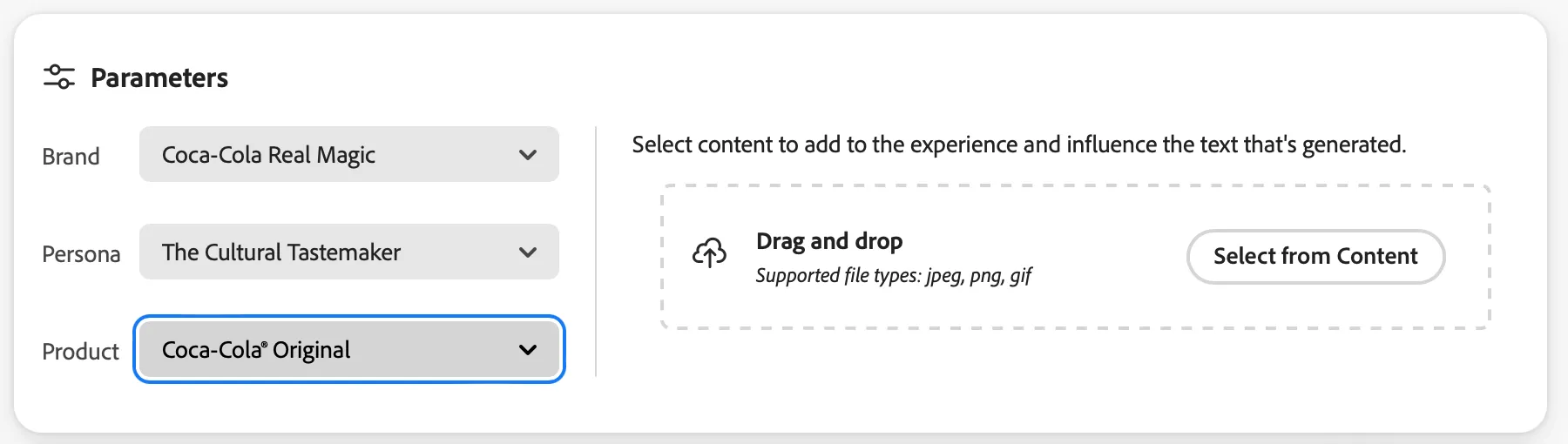The height and width of the screenshot is (444, 1568).
Task: Expand the Persona dropdown chevron arrow
Action: (528, 252)
